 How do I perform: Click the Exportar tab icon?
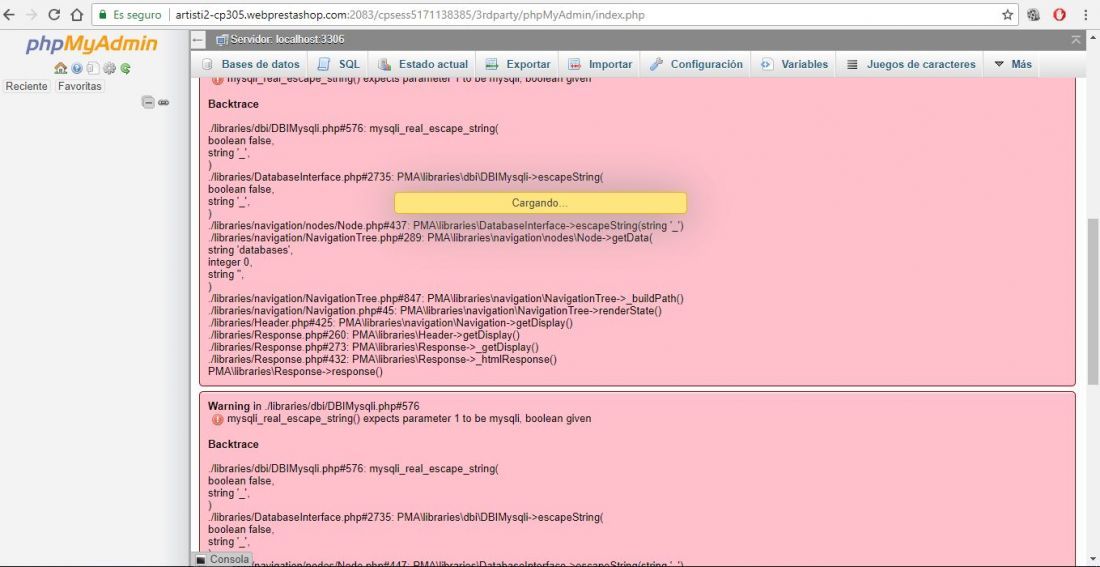[492, 65]
